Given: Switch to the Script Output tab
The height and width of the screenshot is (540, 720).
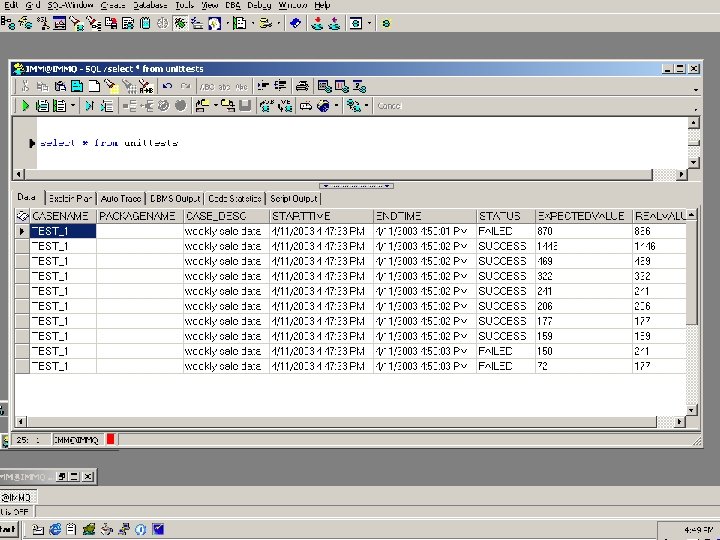Looking at the screenshot, I should click(293, 198).
